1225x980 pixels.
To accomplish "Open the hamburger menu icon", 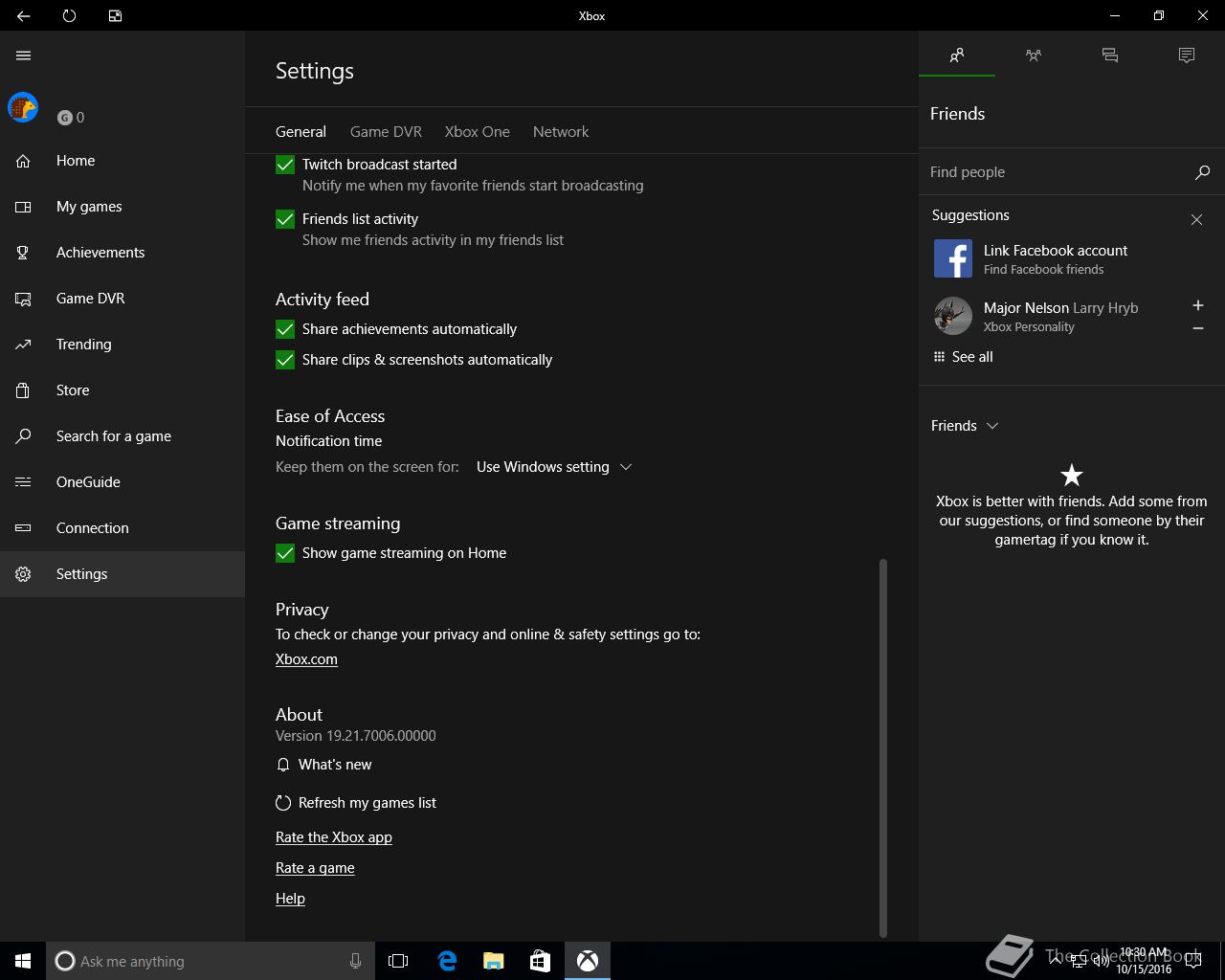I will coord(23,56).
